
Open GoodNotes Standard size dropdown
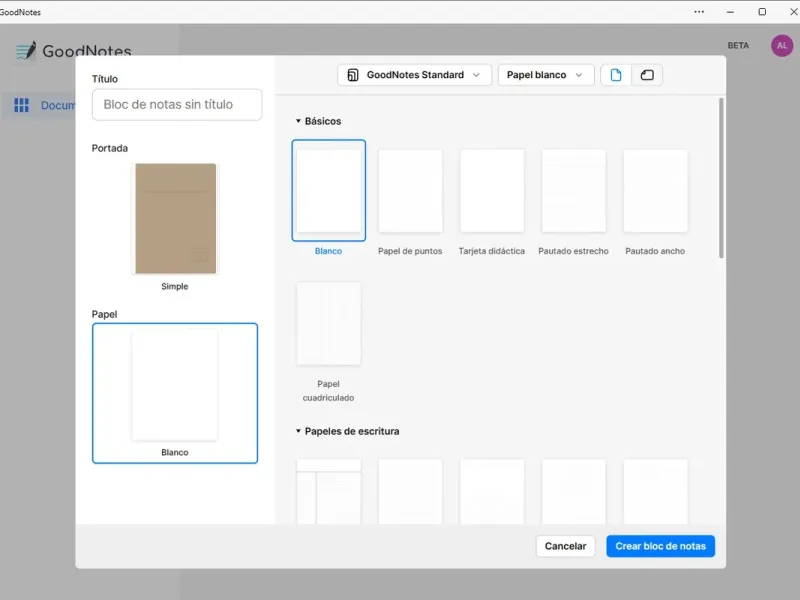point(414,75)
